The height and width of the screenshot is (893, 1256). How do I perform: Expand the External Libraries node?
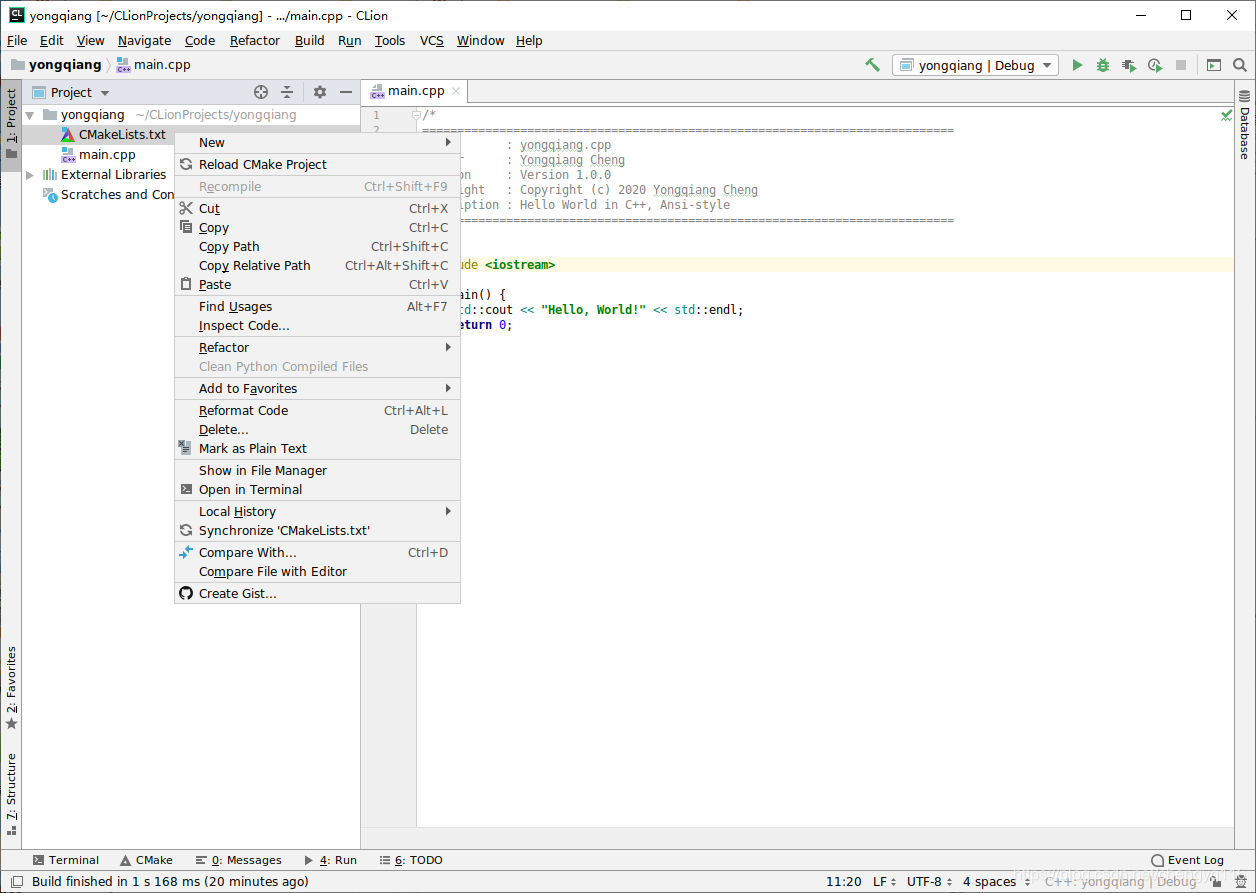click(30, 175)
